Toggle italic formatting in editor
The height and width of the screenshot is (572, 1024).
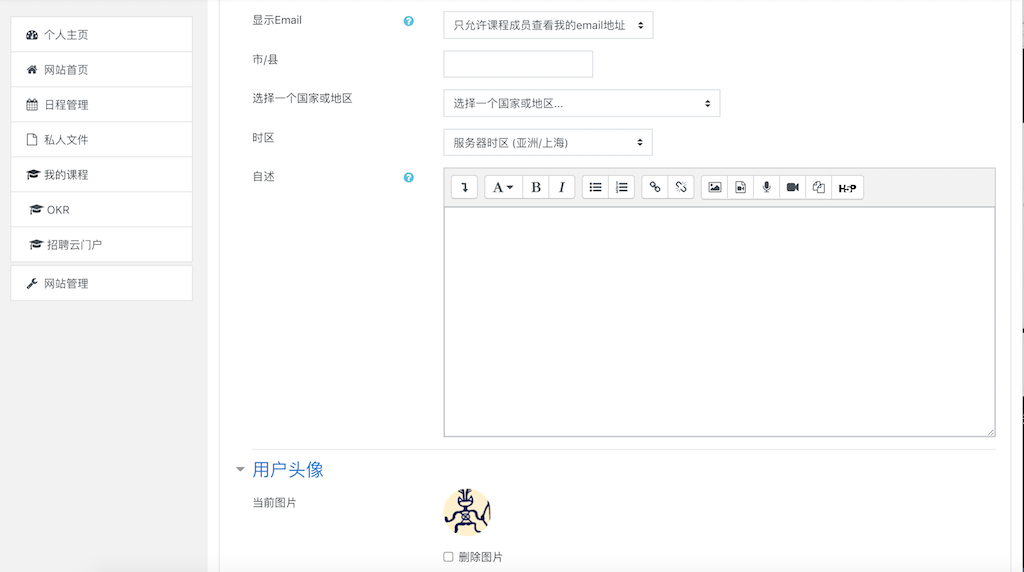[562, 187]
